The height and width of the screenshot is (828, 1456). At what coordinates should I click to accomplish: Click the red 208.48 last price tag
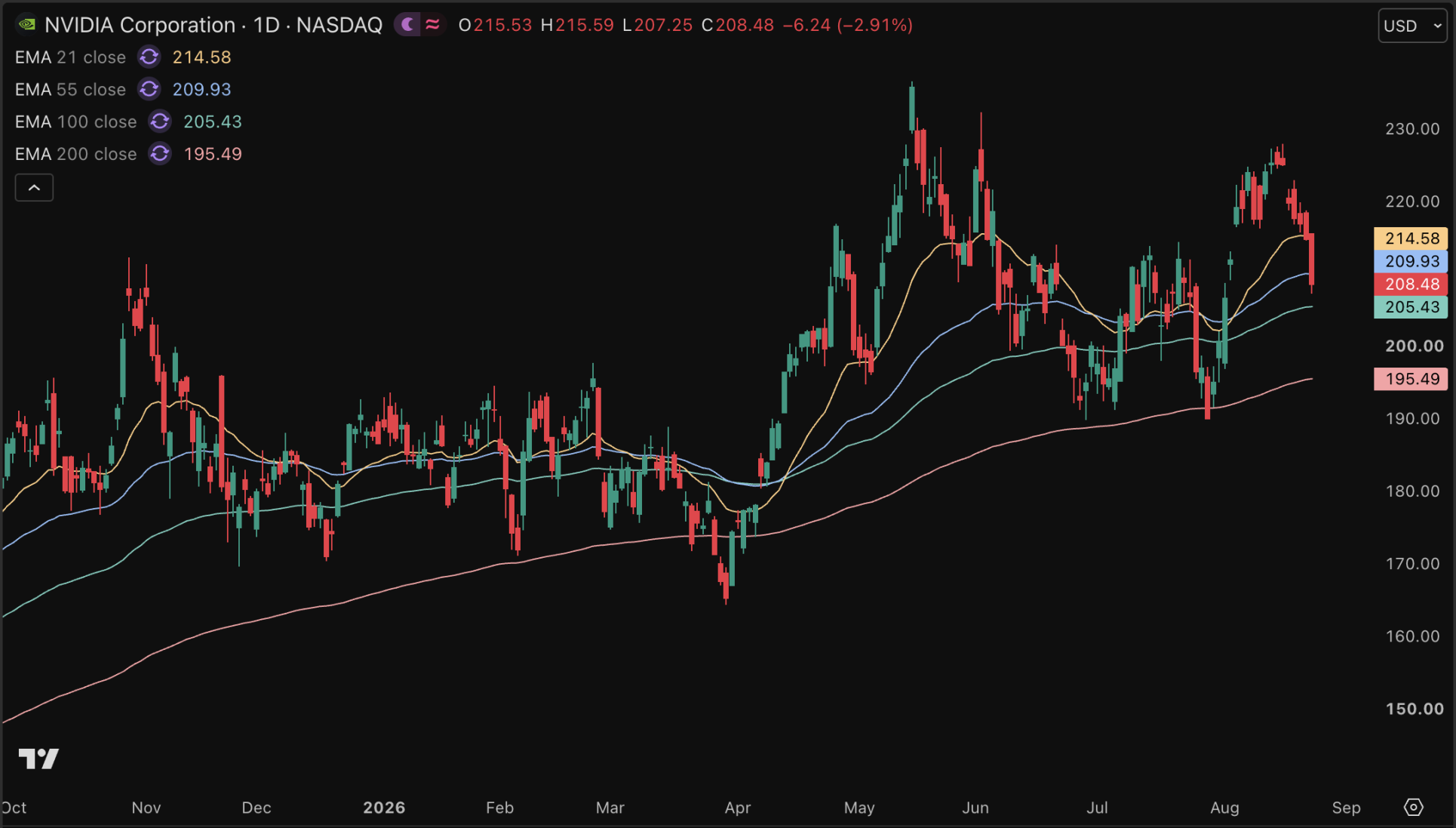coord(1411,285)
